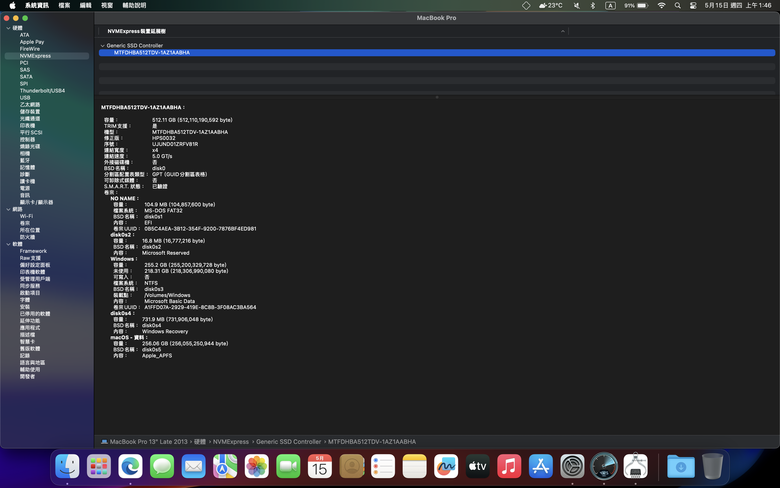This screenshot has height=488, width=780.
Task: Select FireWire in the sidebar
Action: [x=30, y=49]
